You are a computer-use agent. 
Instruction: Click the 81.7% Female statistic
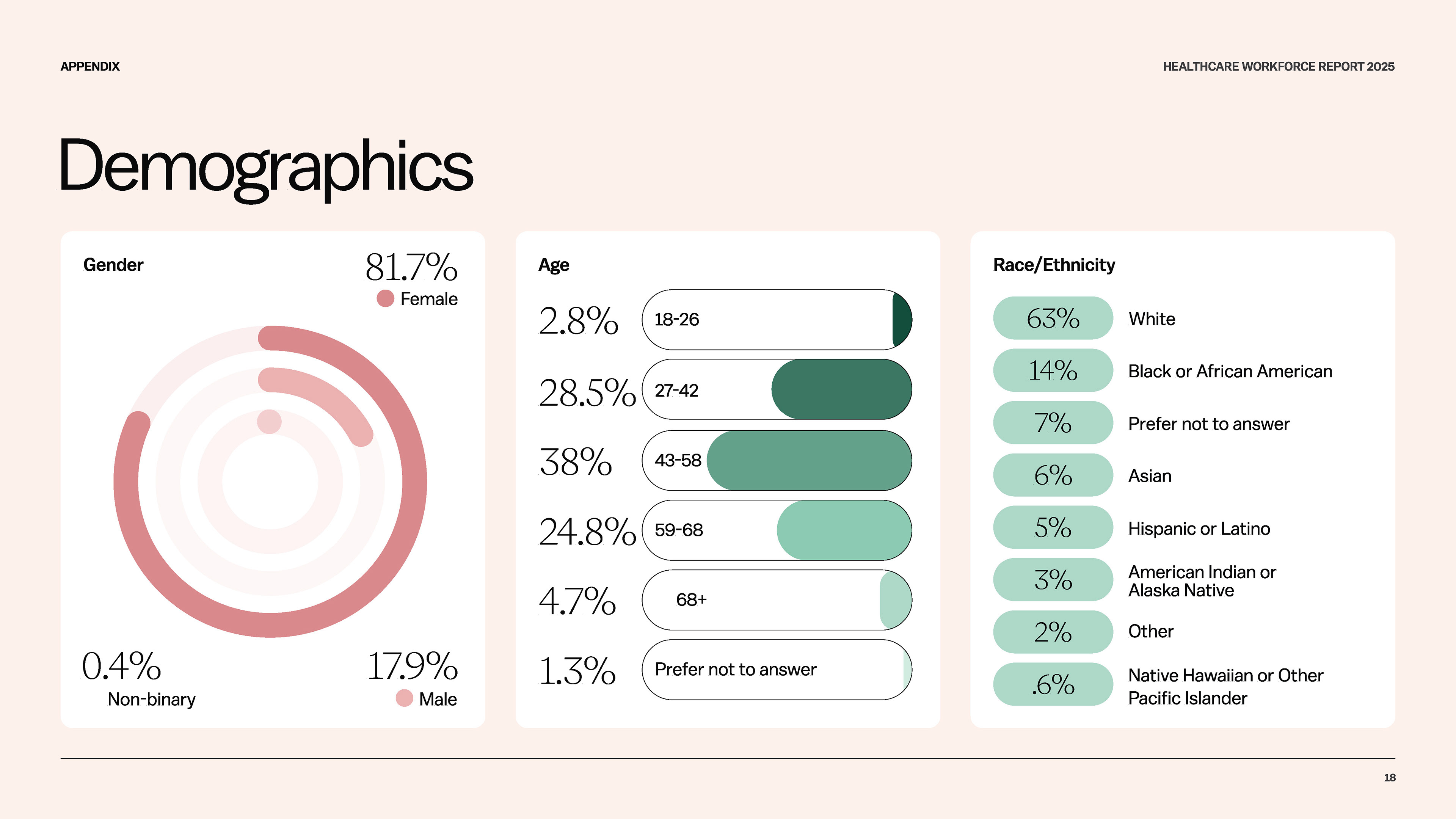[x=411, y=267]
